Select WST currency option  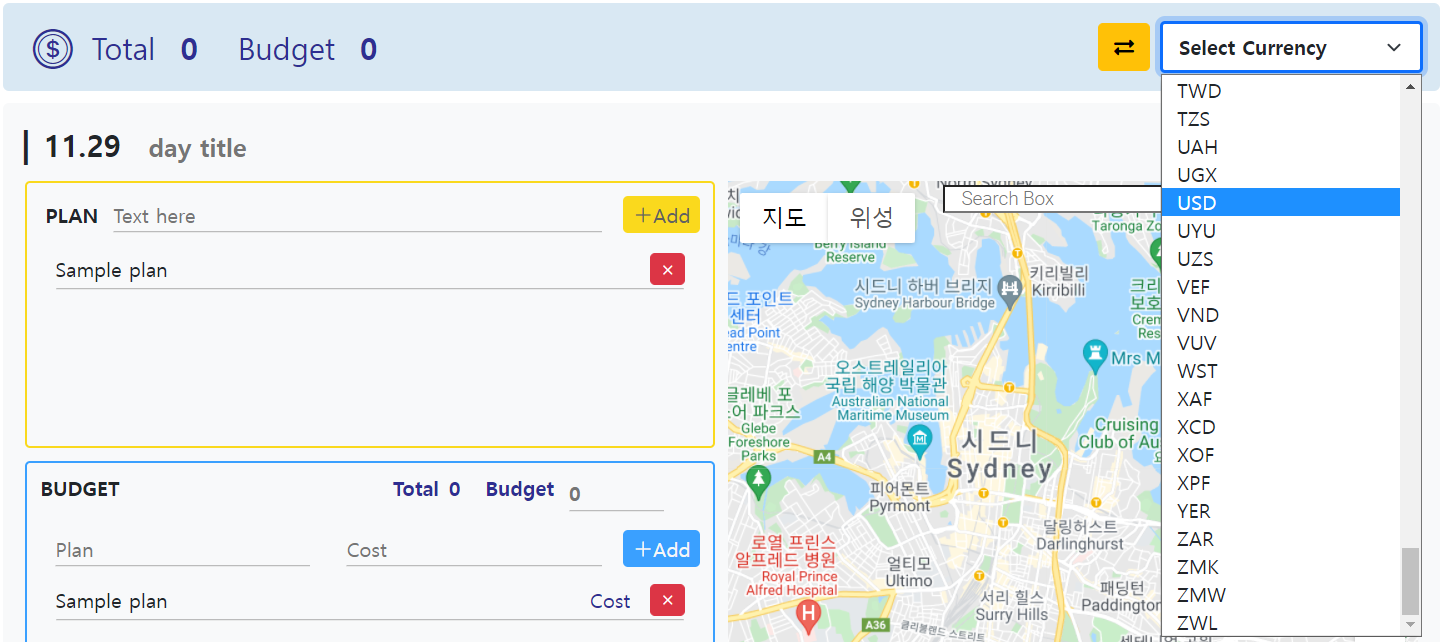1281,370
